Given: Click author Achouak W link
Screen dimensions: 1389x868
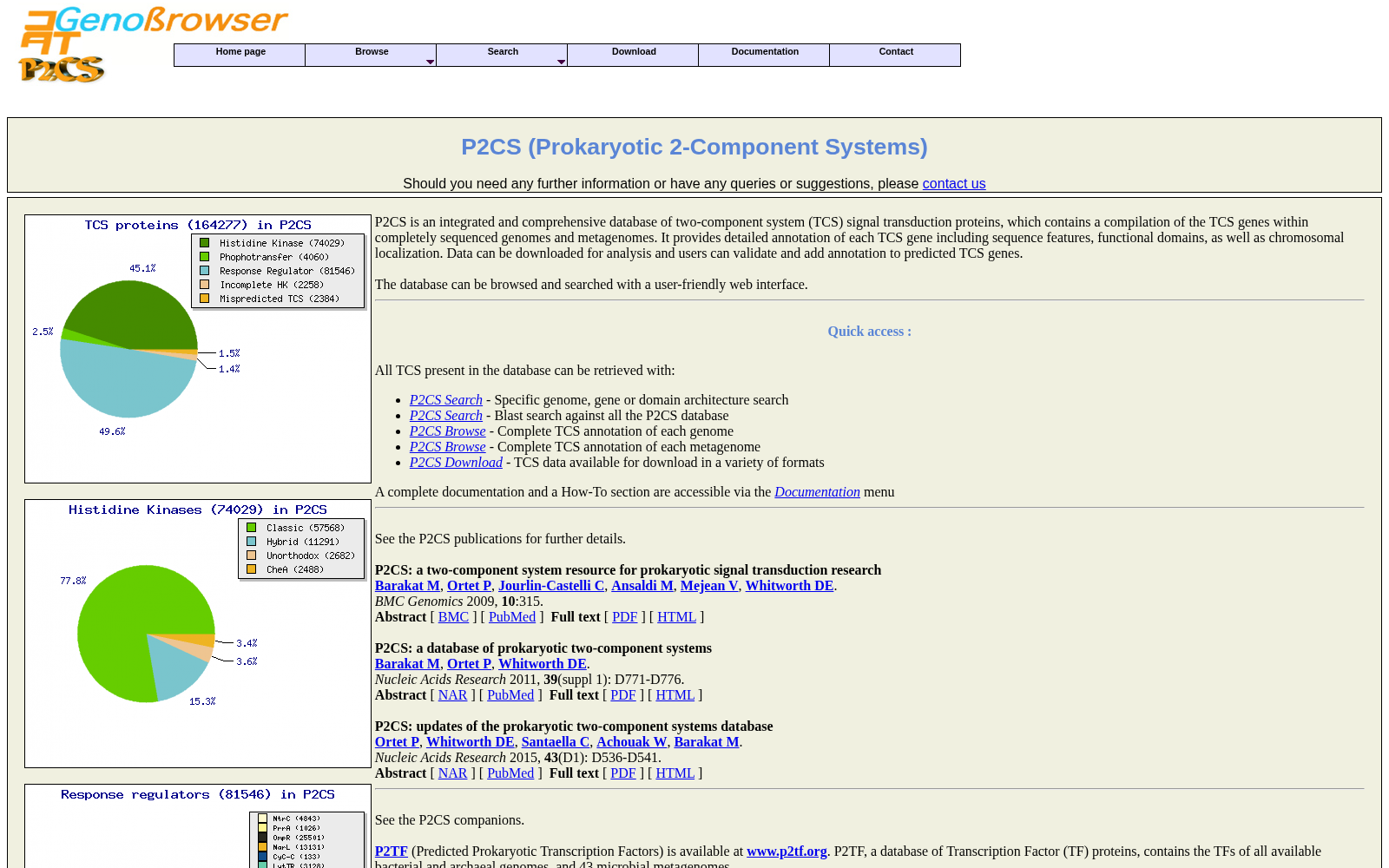Looking at the screenshot, I should (632, 742).
